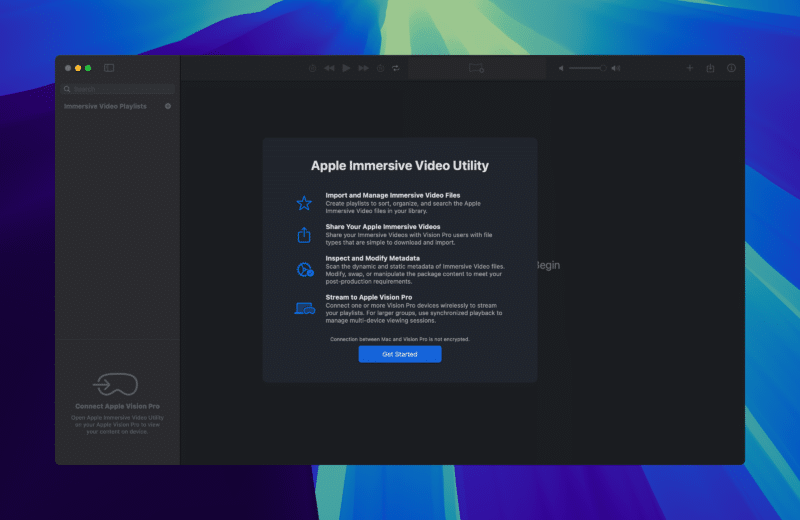Click 'Stream to Apple Vision Pro' heading
Screen dimensions: 800x520
coord(369,297)
